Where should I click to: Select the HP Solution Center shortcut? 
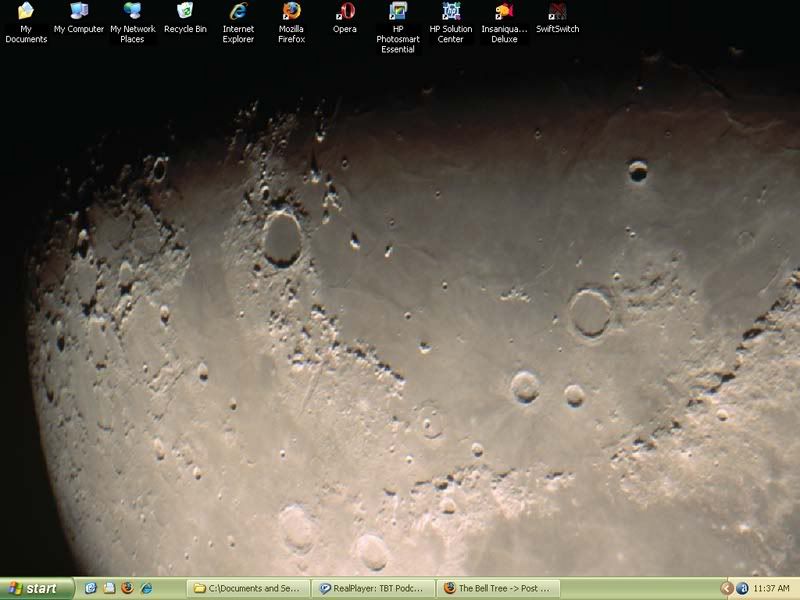click(x=451, y=21)
